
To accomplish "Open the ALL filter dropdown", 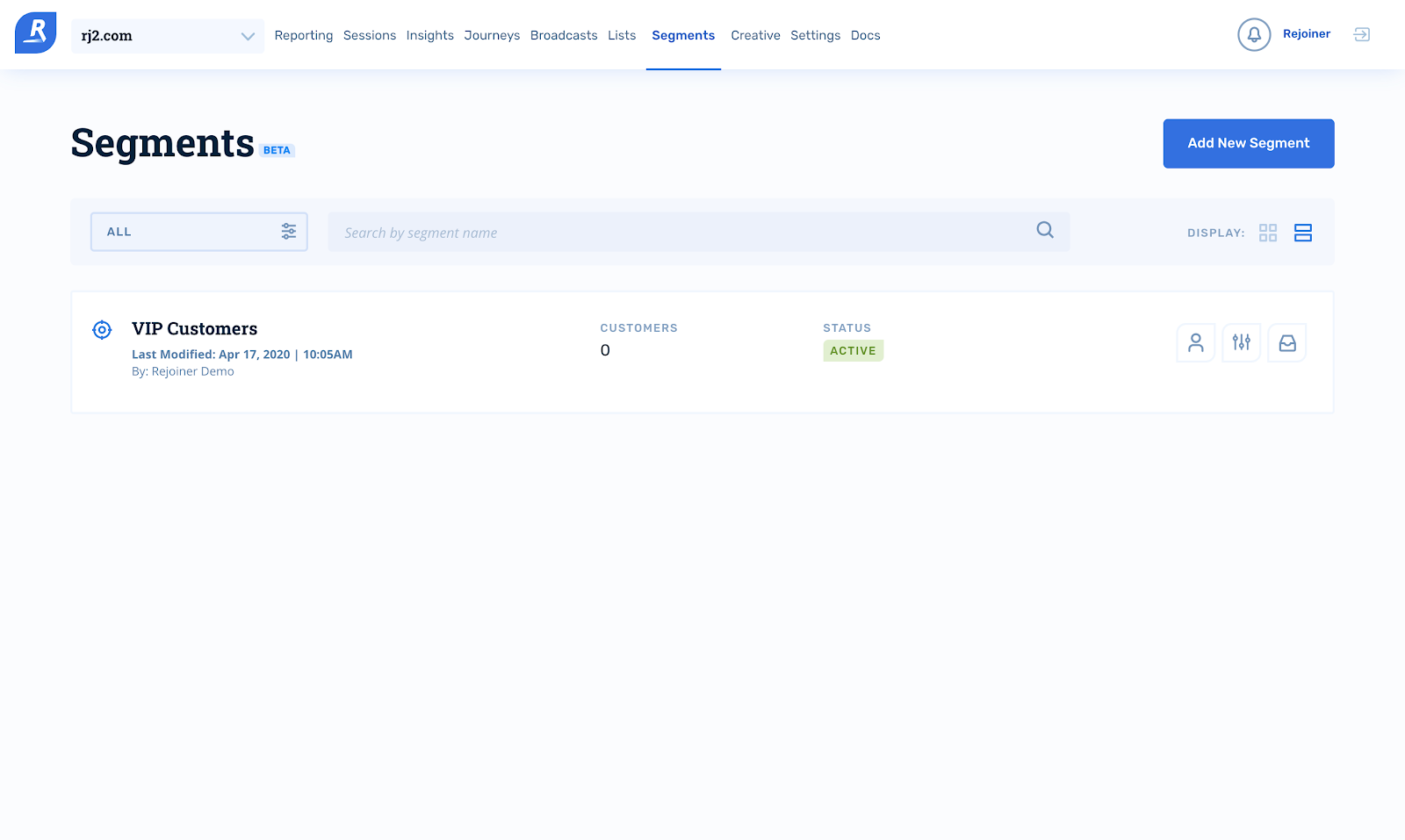I will 199,232.
